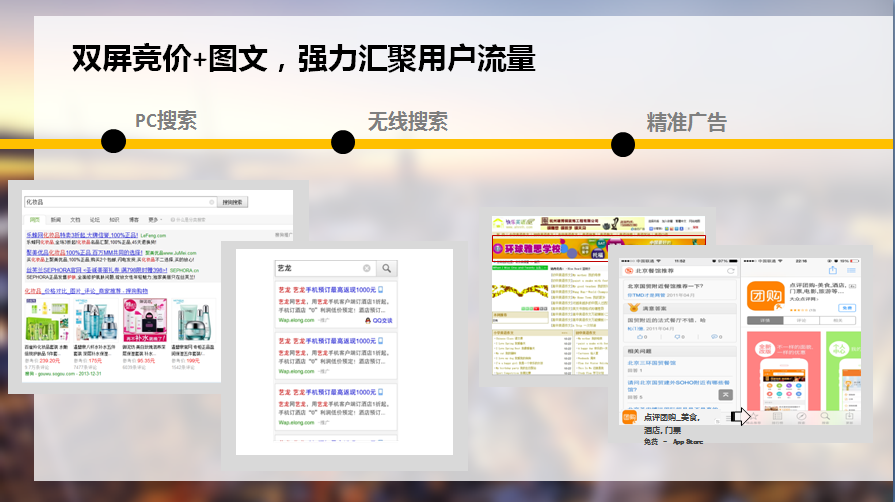Click the Sogou search button next to 化妆品
Viewport: 895px width, 502px height.
point(232,202)
